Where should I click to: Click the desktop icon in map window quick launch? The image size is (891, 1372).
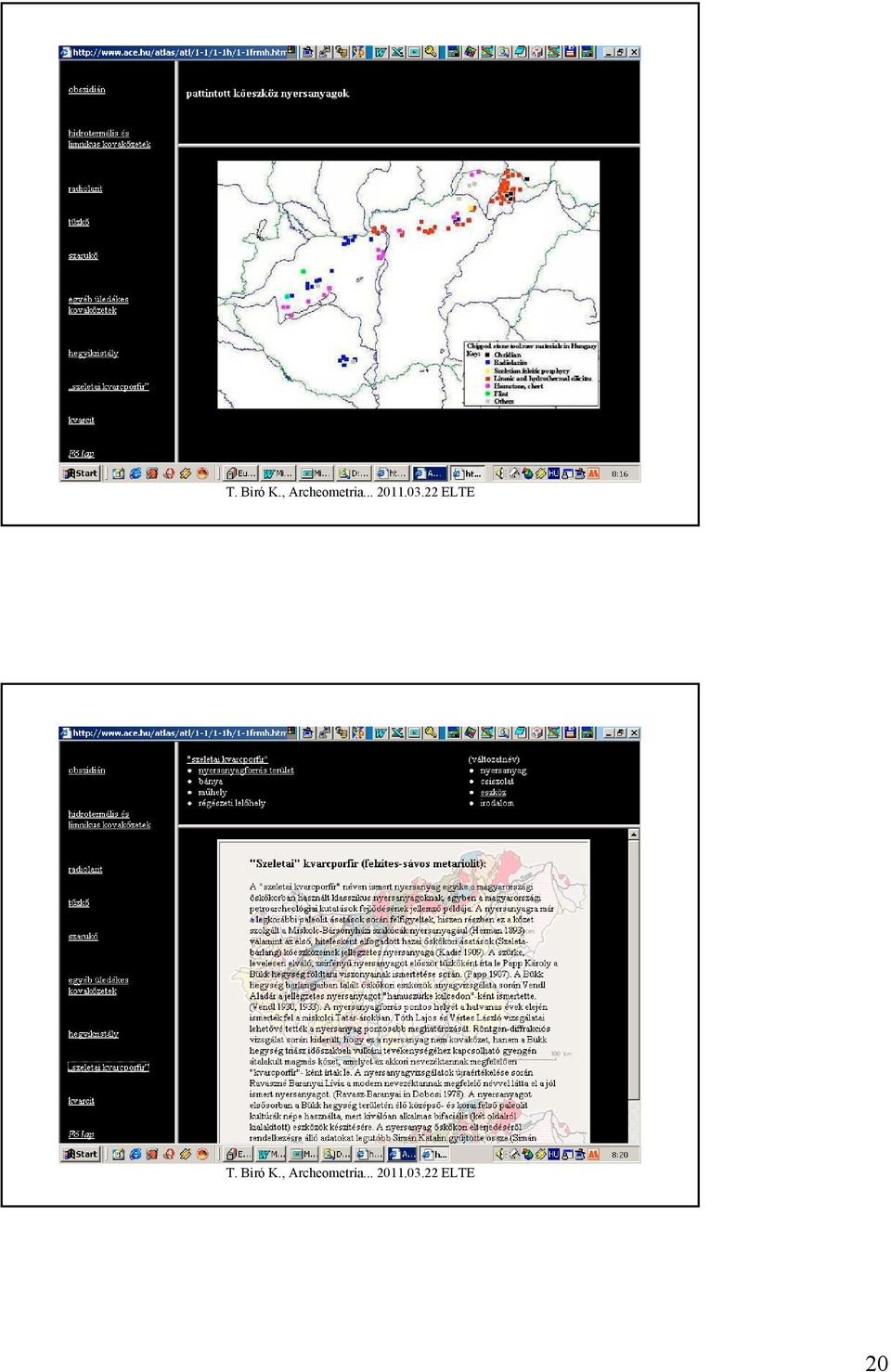pos(119,473)
